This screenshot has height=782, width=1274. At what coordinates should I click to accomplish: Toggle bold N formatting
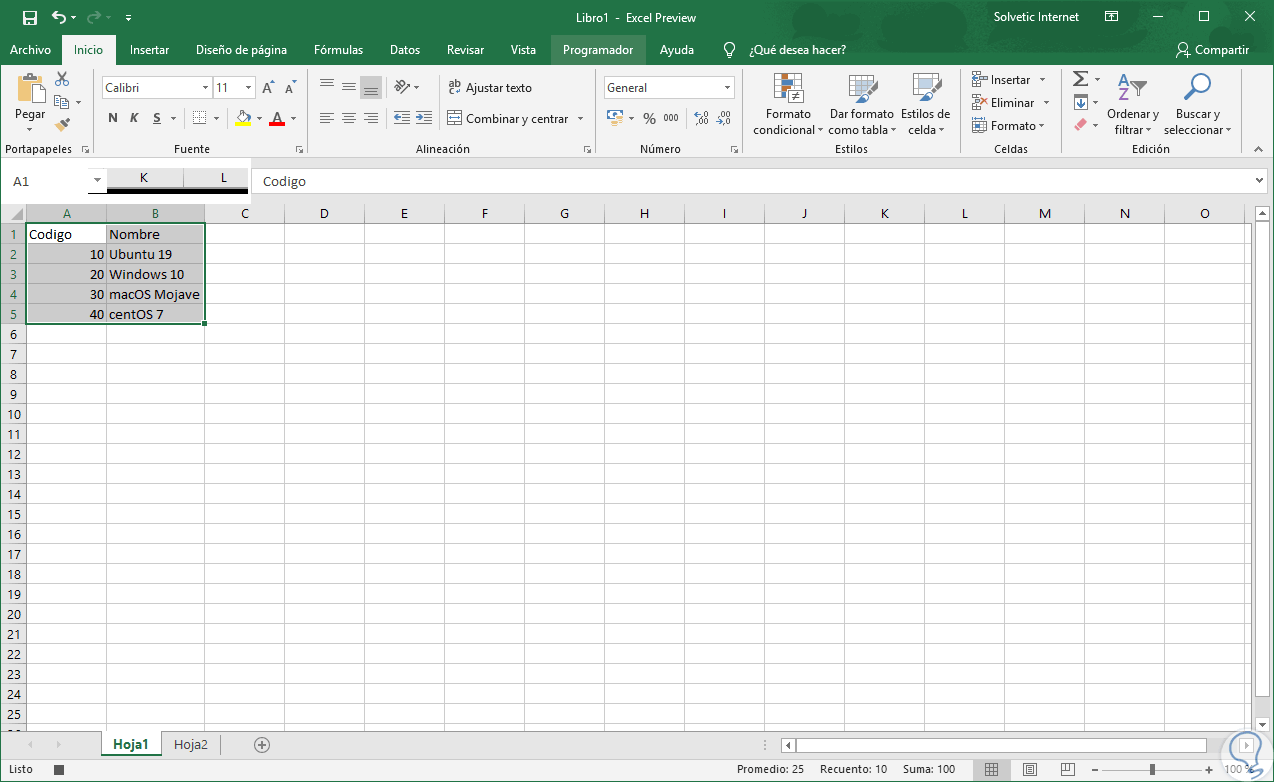tap(113, 118)
